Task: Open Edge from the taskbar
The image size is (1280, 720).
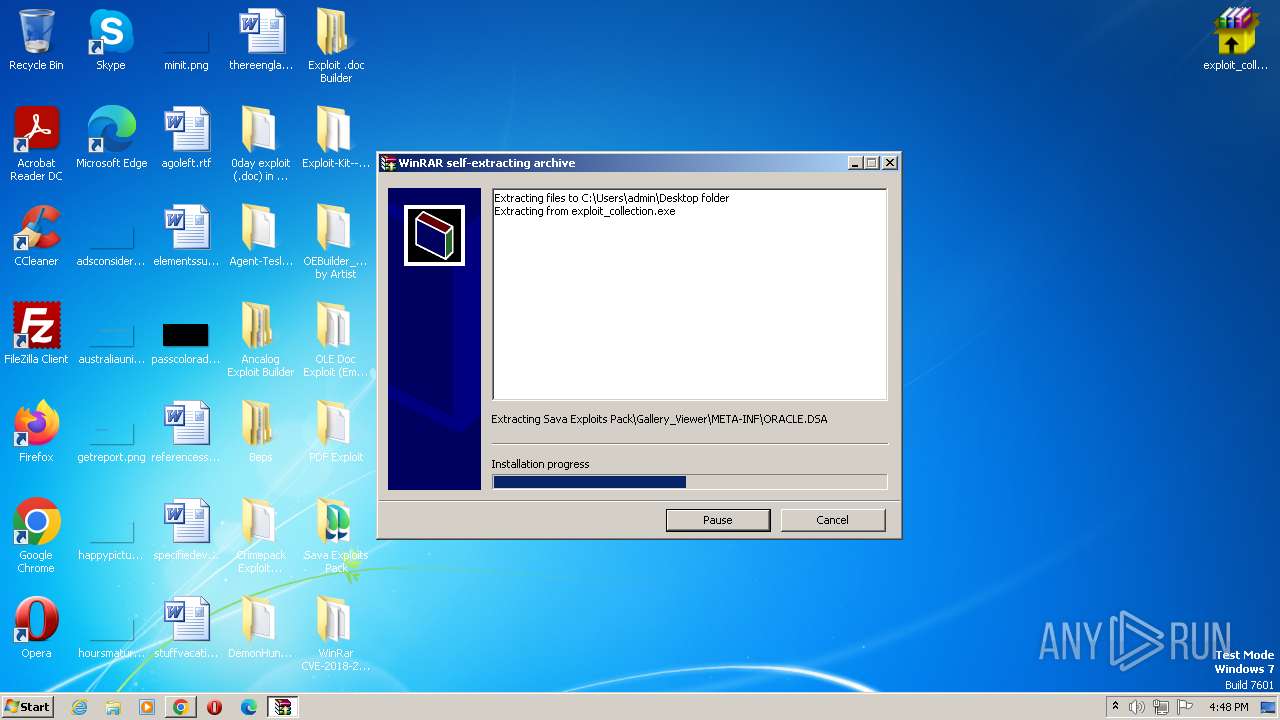Action: pos(249,707)
